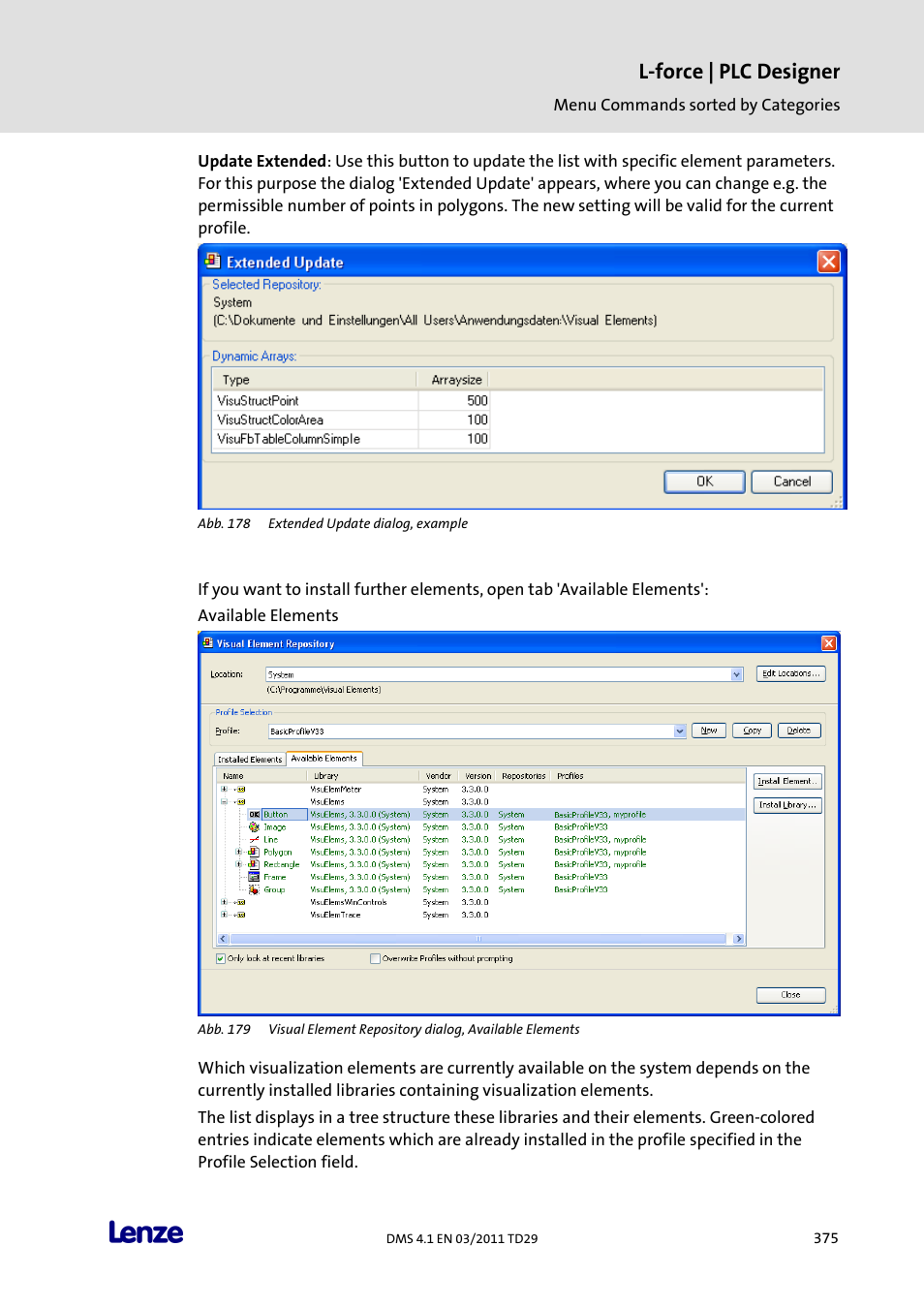Select the Rectangle element name

[x=282, y=864]
